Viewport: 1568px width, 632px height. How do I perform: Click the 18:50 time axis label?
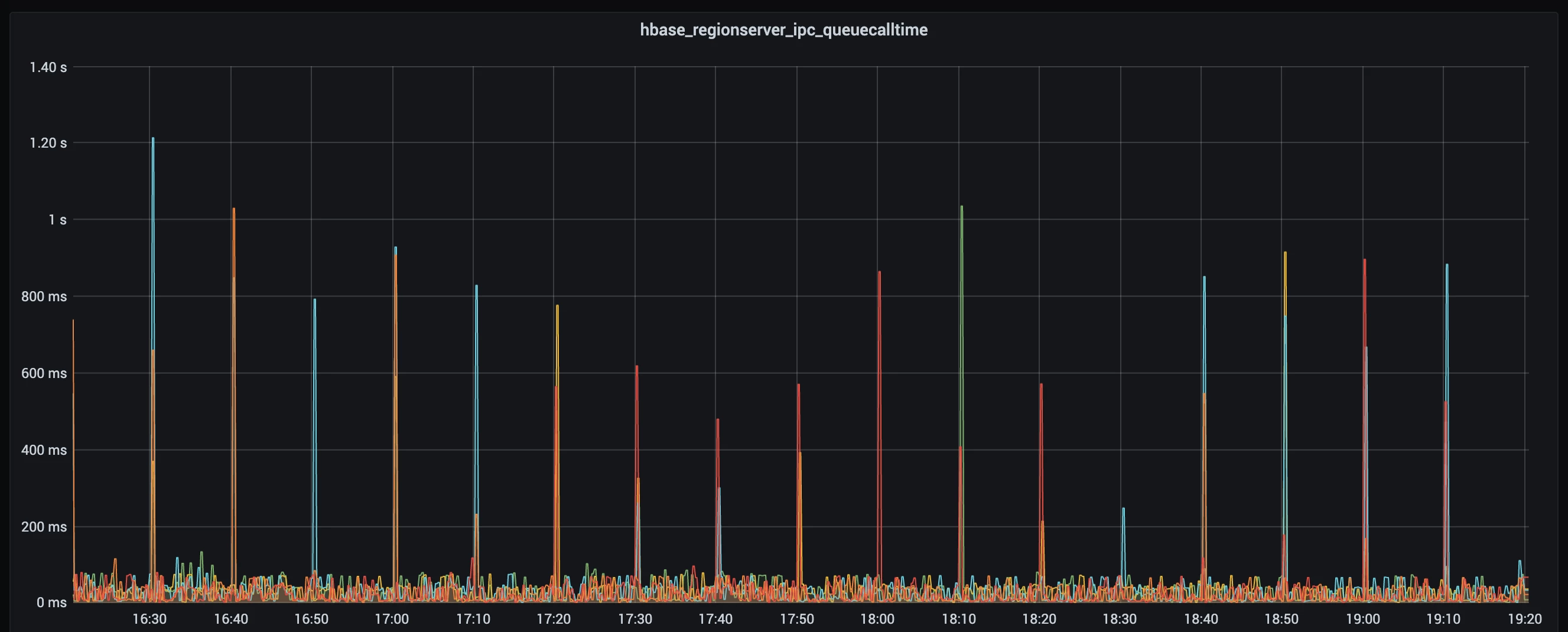coord(1281,618)
